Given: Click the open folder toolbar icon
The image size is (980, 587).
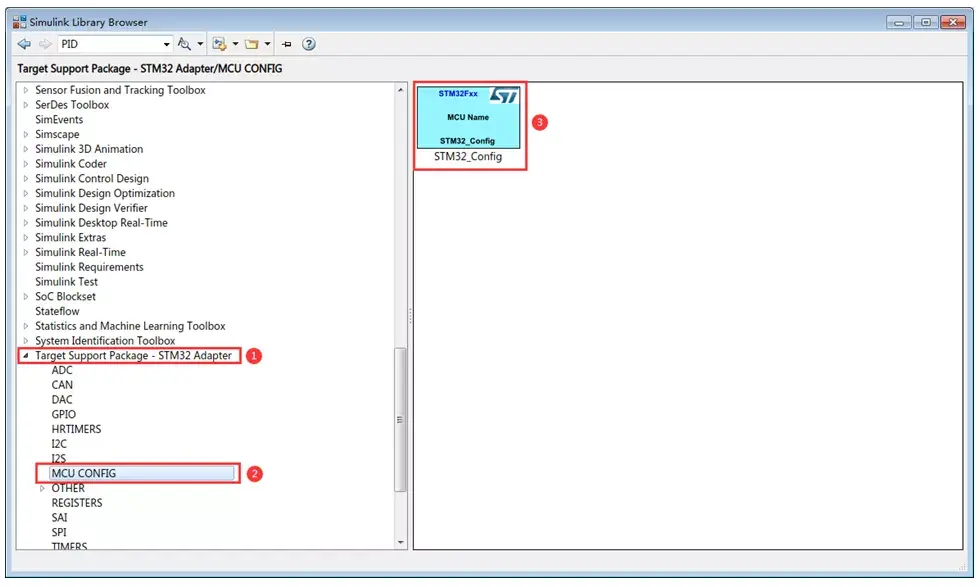Looking at the screenshot, I should 252,44.
